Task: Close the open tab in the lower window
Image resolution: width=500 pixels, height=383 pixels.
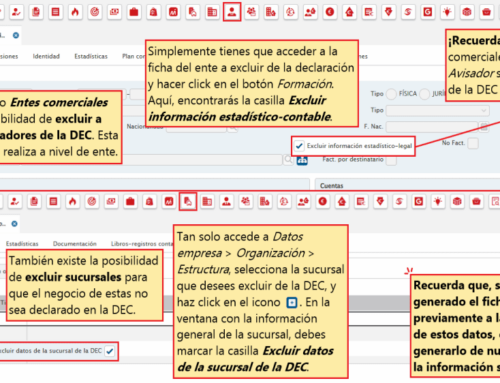Action: coord(14,224)
